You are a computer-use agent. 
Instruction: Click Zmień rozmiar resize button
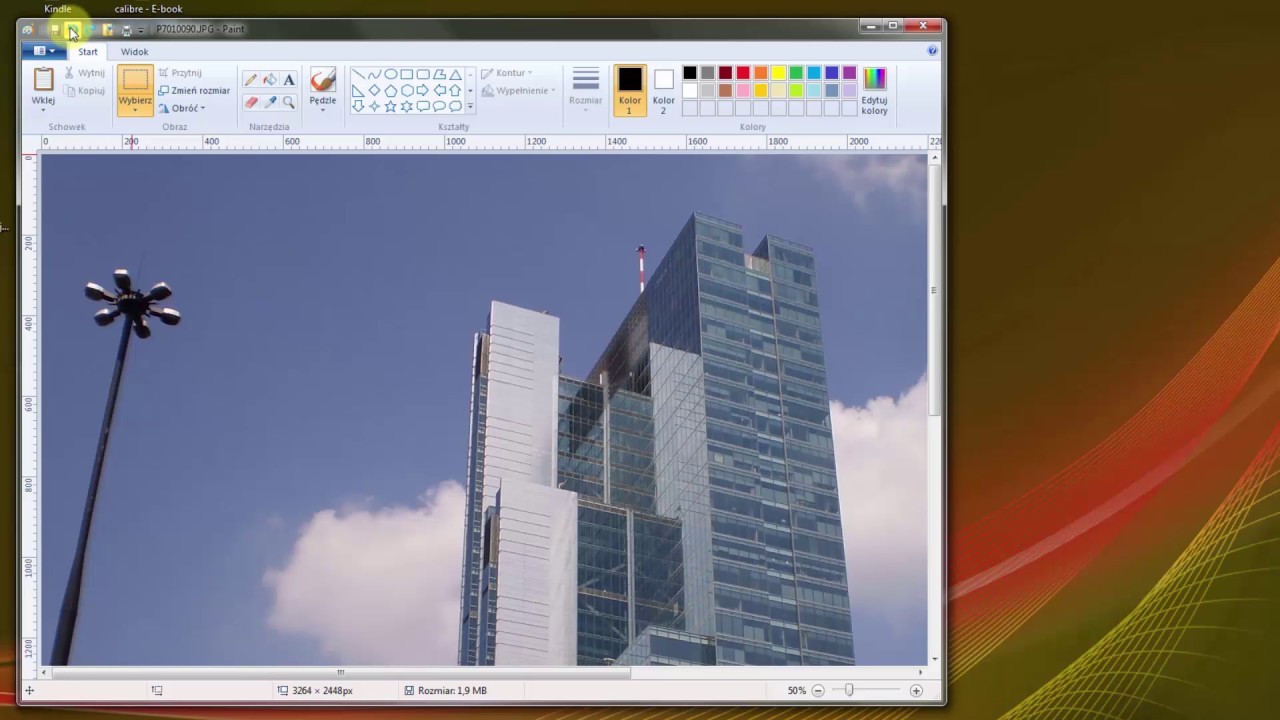[194, 90]
